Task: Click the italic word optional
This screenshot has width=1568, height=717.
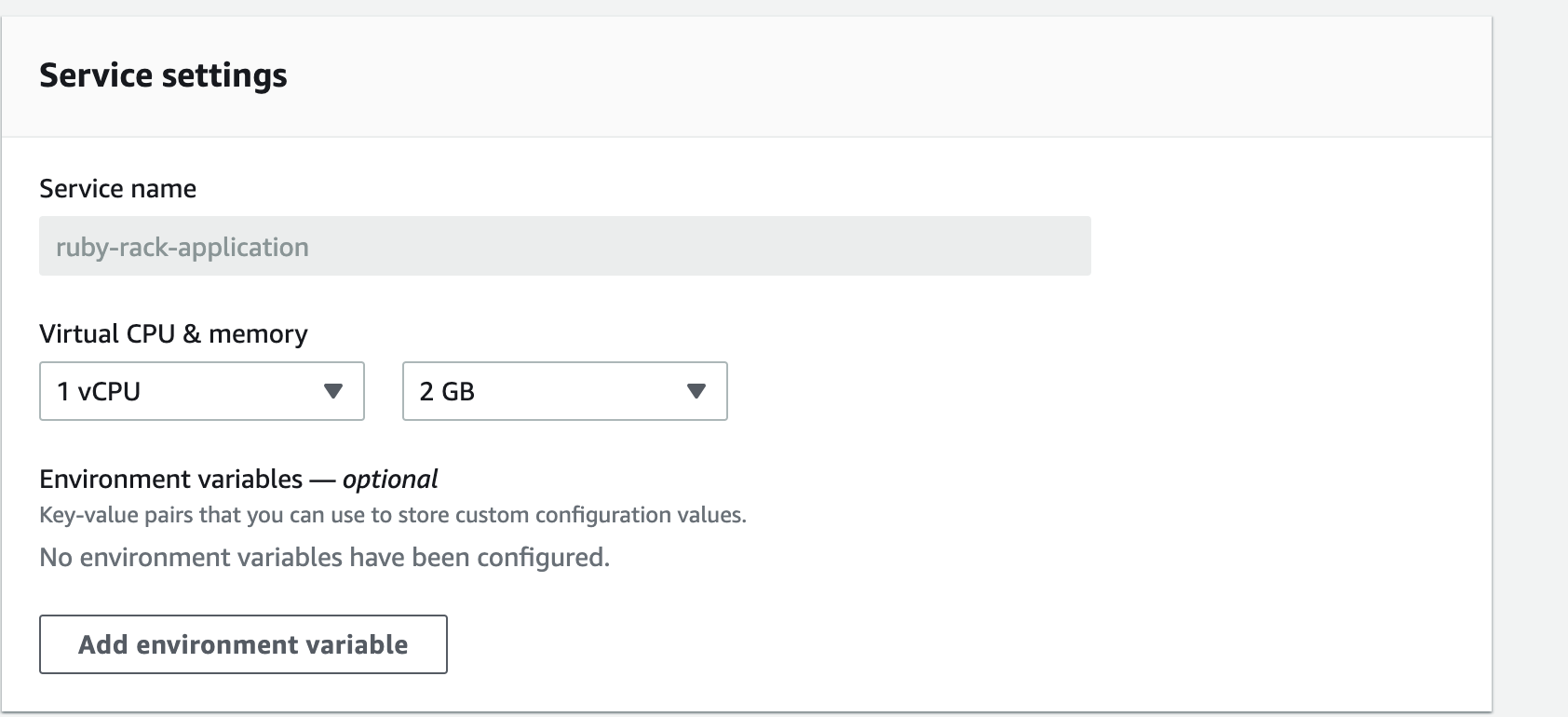Action: click(390, 480)
